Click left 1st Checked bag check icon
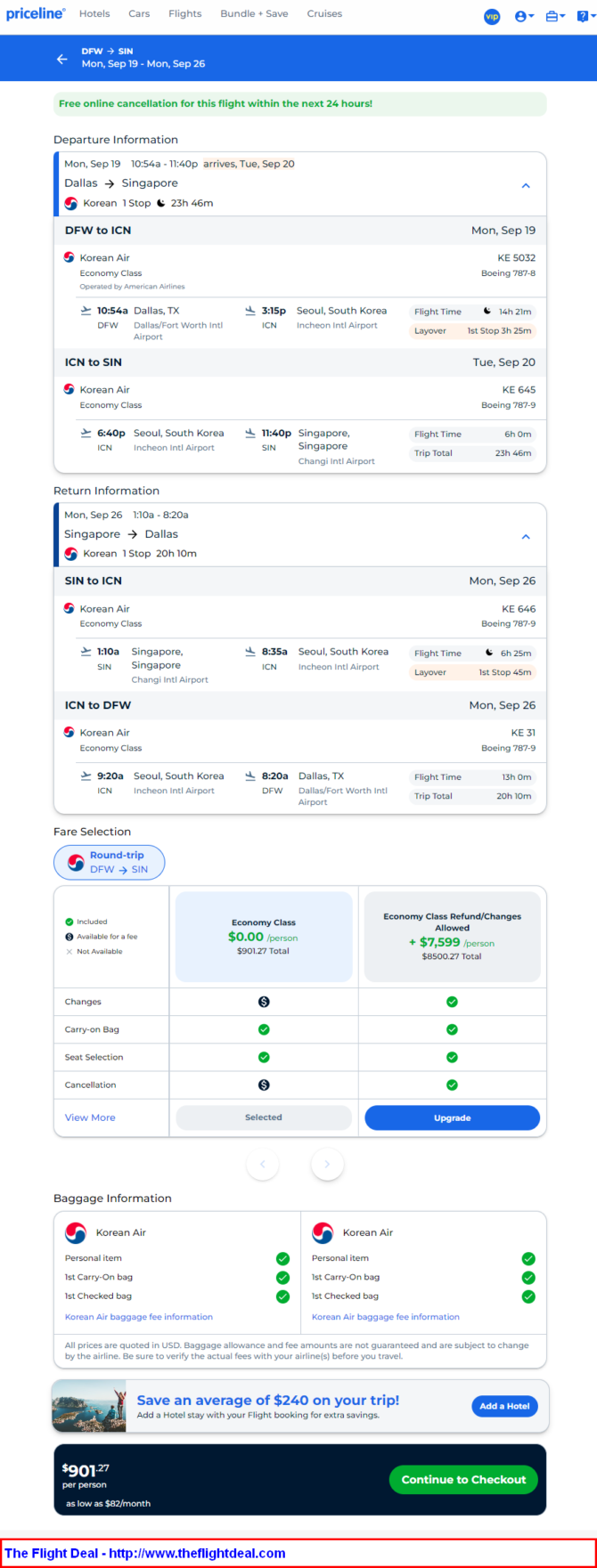This screenshot has width=597, height=1568. pyautogui.click(x=282, y=1296)
